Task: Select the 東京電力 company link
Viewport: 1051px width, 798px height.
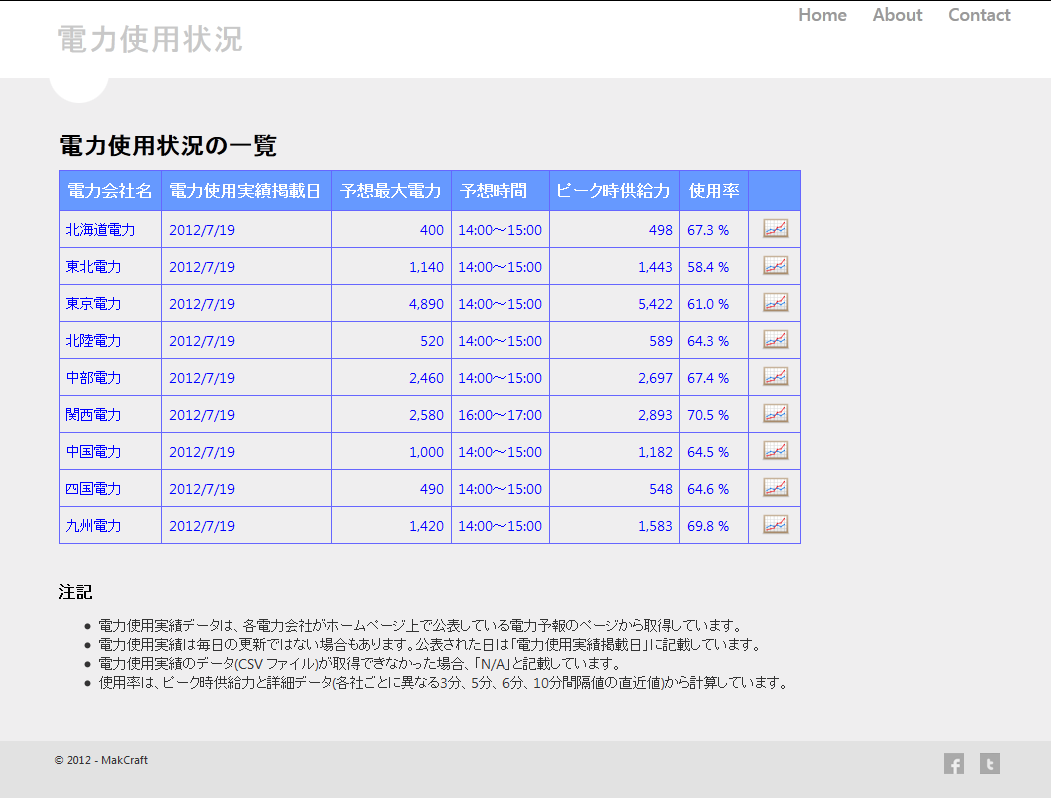Action: [x=93, y=304]
